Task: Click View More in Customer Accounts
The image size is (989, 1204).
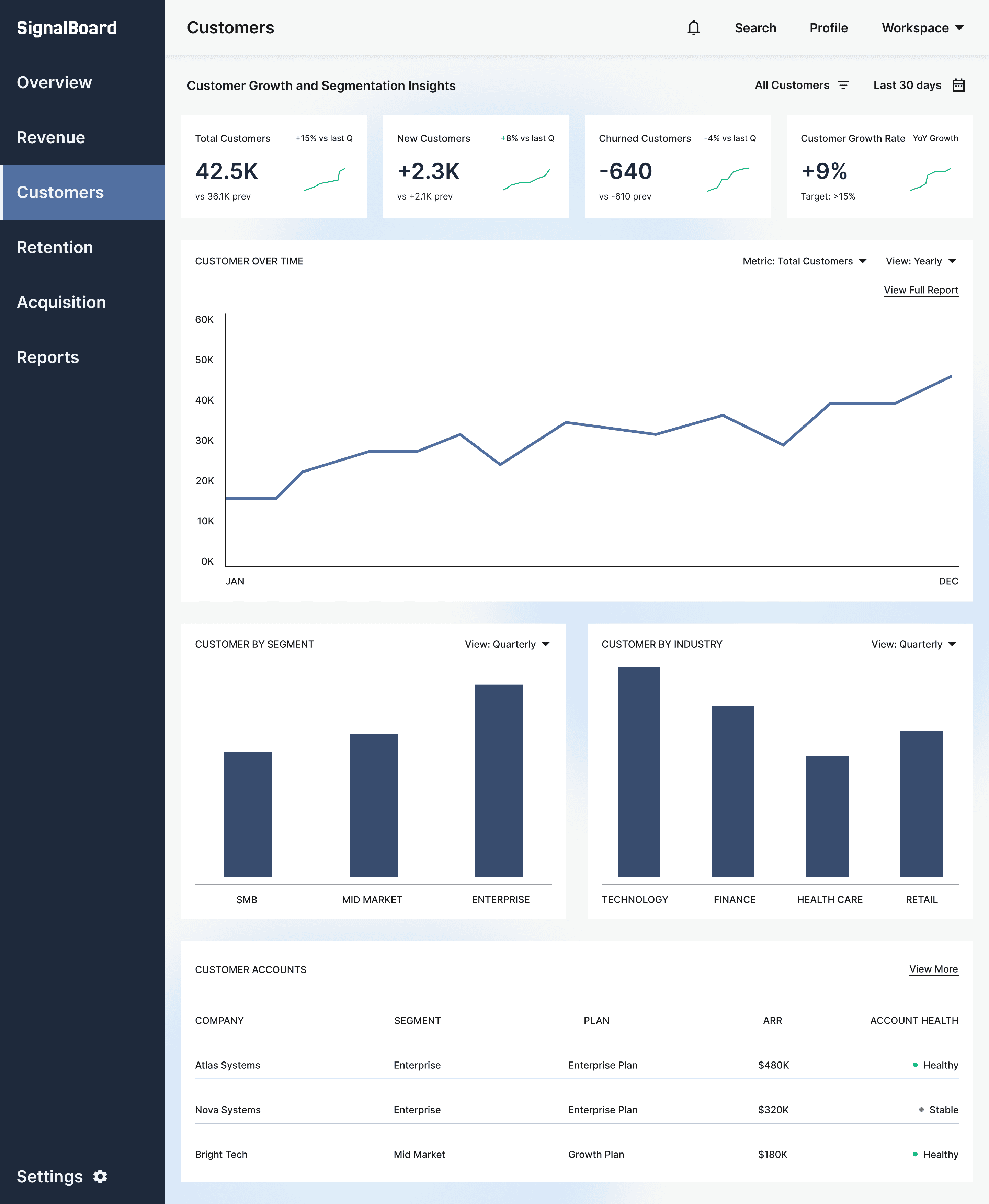Action: point(933,969)
